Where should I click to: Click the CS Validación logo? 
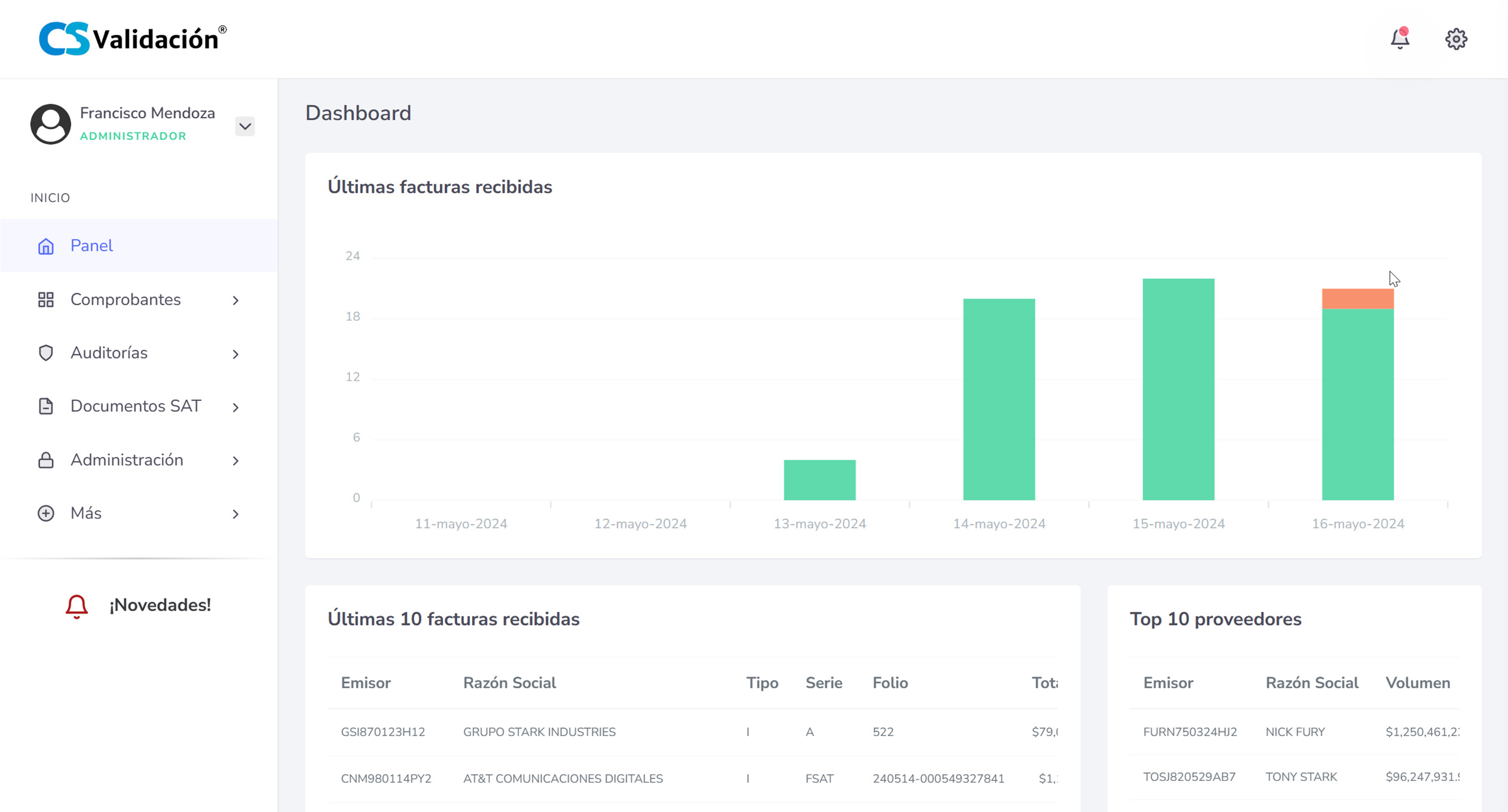(x=133, y=39)
